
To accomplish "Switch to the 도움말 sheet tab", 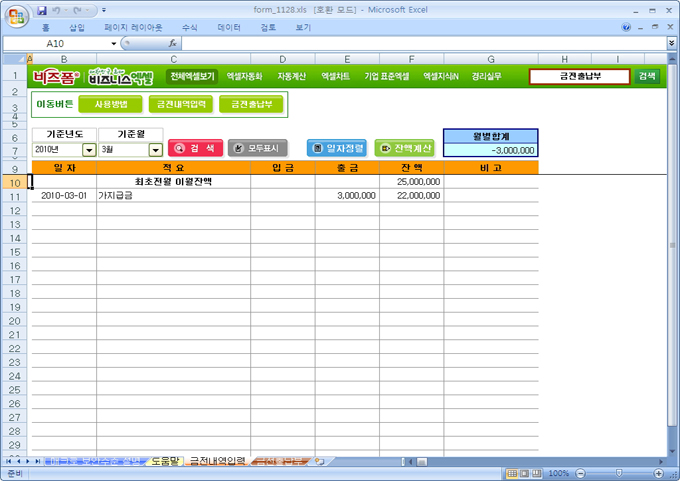I will tap(165, 461).
